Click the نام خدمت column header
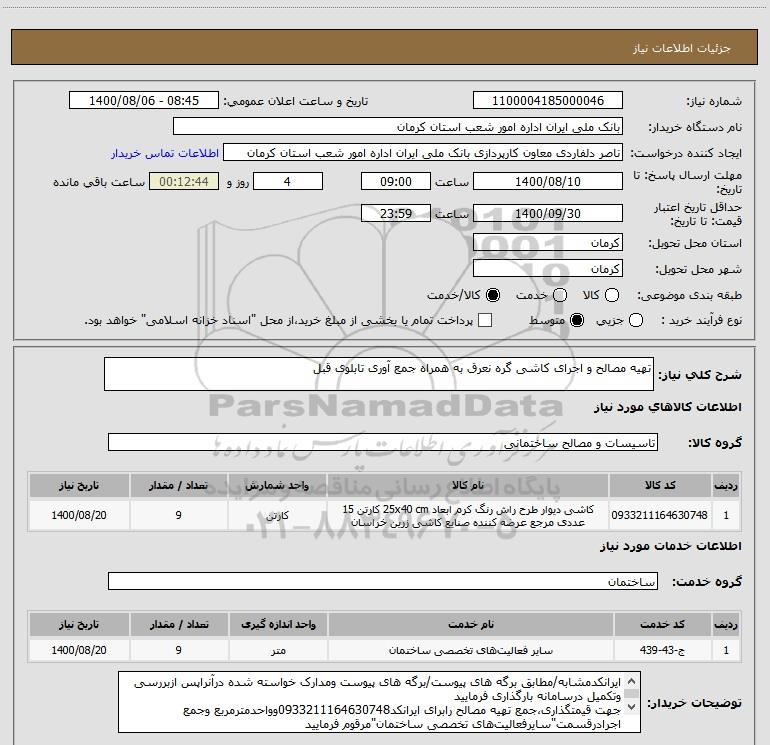The width and height of the screenshot is (770, 745). (x=470, y=624)
